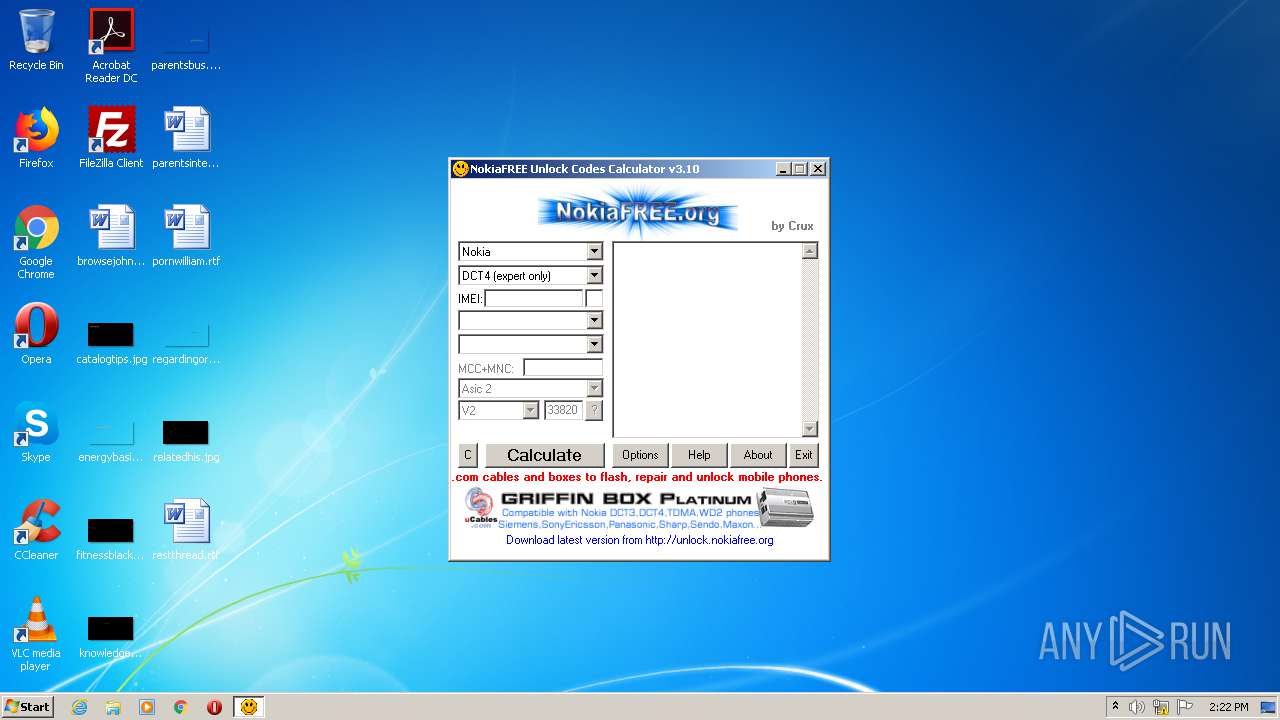Click output box scrollbar up arrow
This screenshot has height=720, width=1280.
click(x=810, y=251)
